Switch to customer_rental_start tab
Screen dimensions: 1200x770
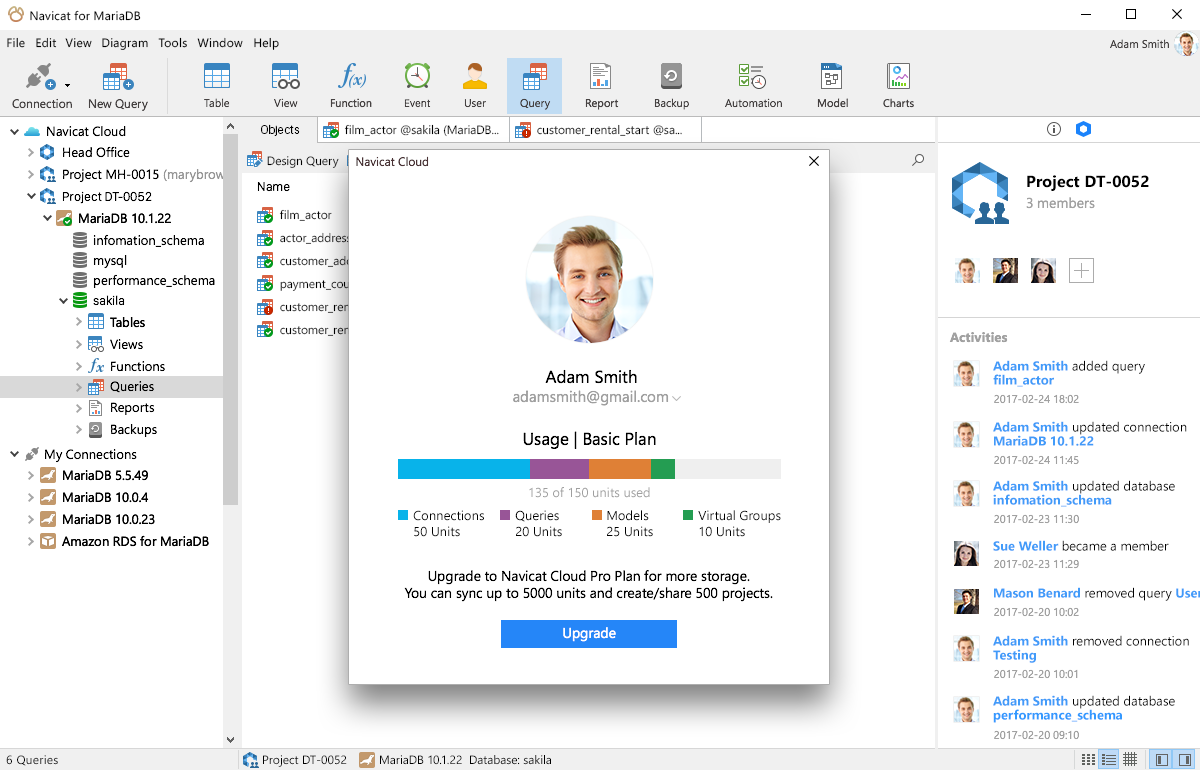tap(605, 130)
